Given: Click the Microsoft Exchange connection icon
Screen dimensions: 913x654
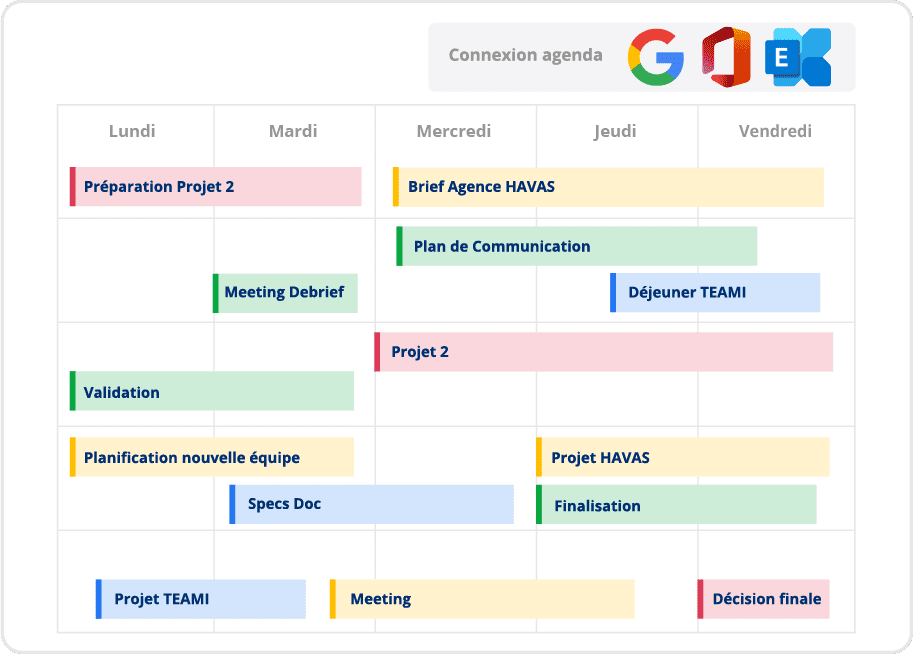Looking at the screenshot, I should coord(798,57).
